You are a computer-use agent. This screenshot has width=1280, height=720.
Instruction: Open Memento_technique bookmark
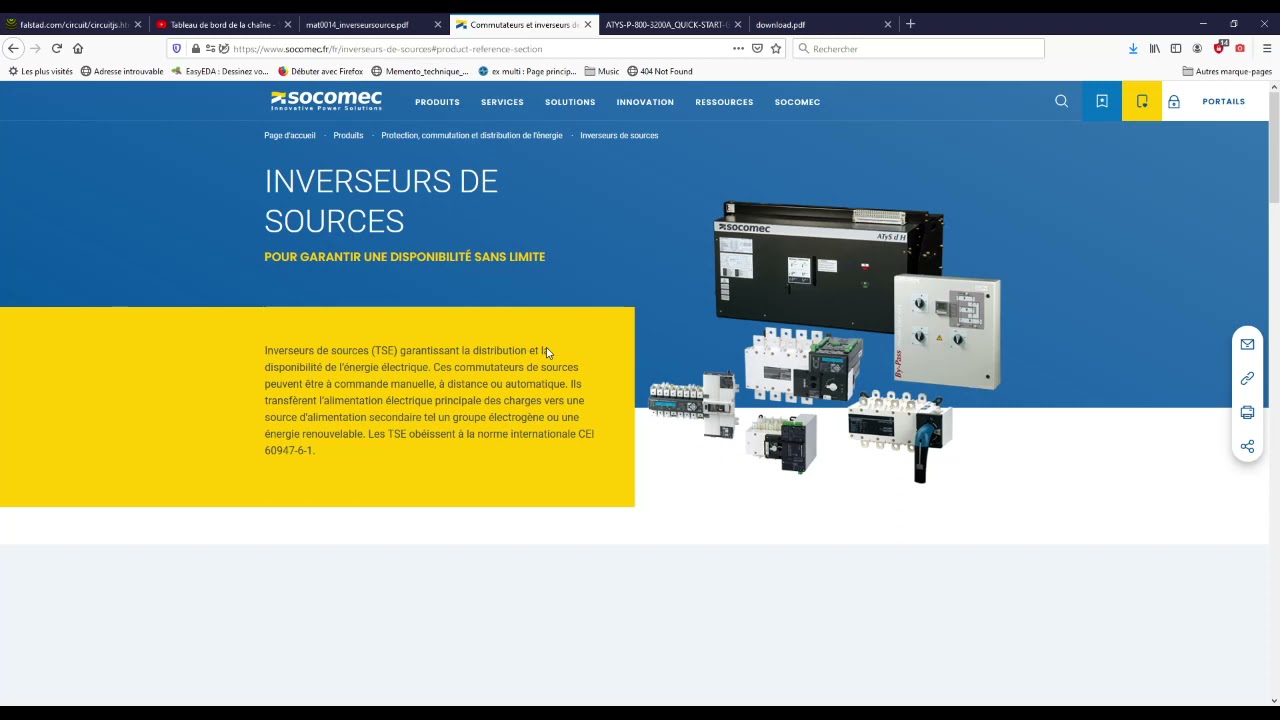[x=419, y=71]
